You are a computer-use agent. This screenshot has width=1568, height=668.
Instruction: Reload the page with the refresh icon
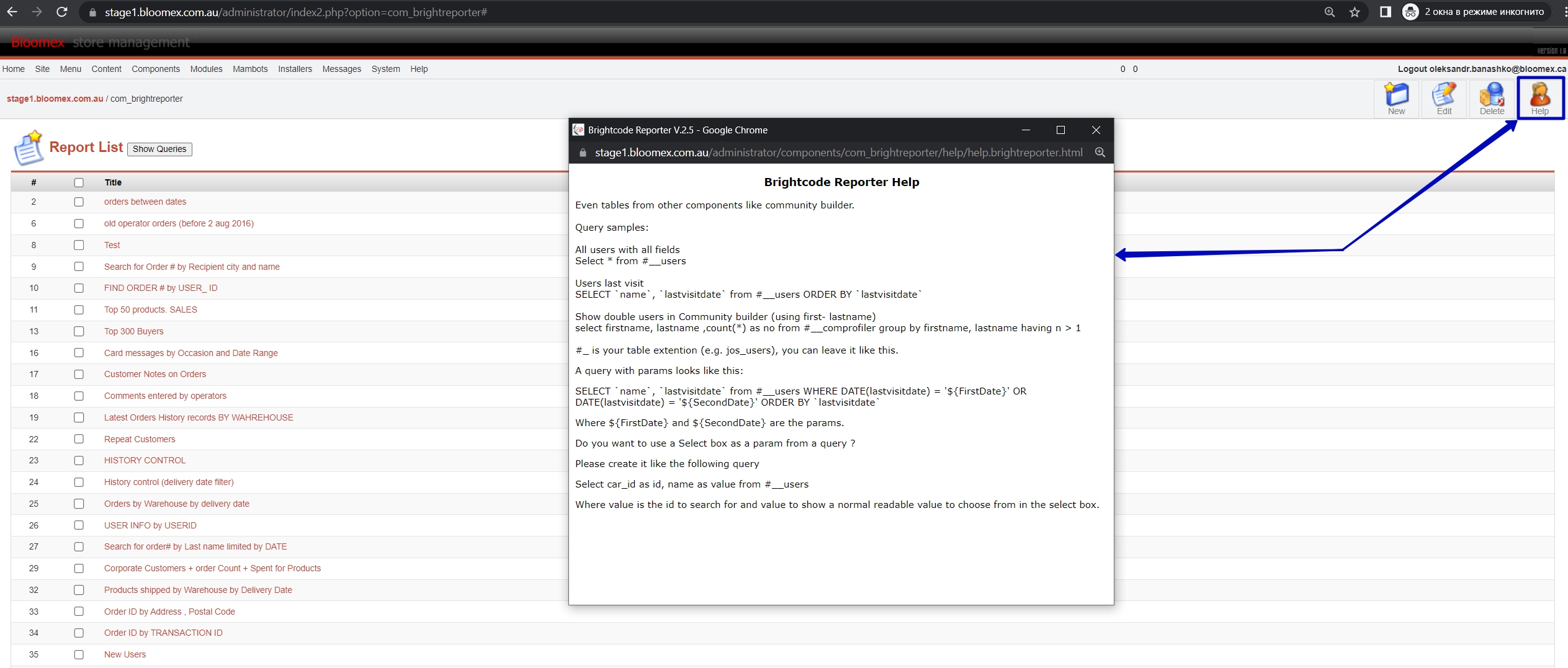click(61, 12)
